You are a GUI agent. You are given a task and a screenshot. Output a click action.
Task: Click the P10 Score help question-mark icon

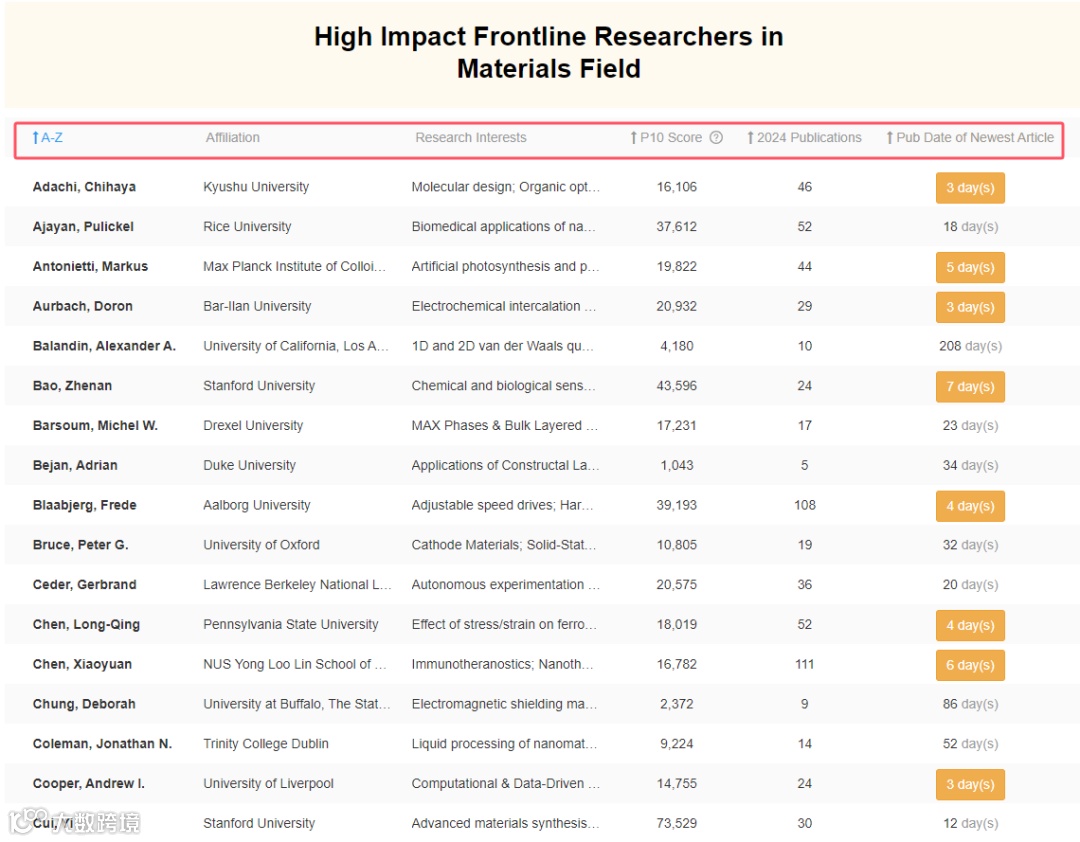716,138
